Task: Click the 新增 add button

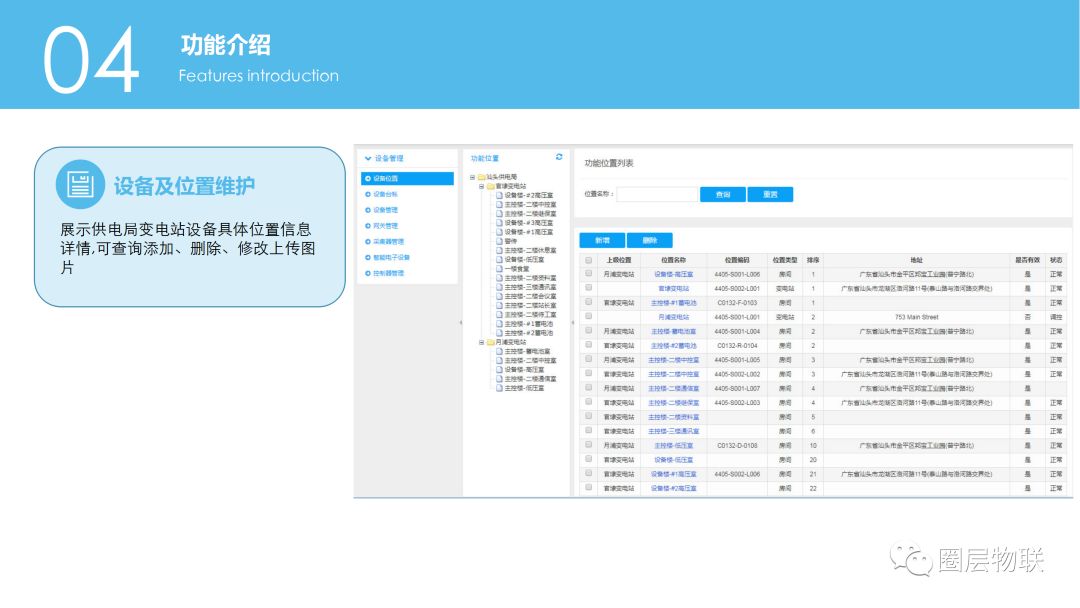Action: coord(602,240)
